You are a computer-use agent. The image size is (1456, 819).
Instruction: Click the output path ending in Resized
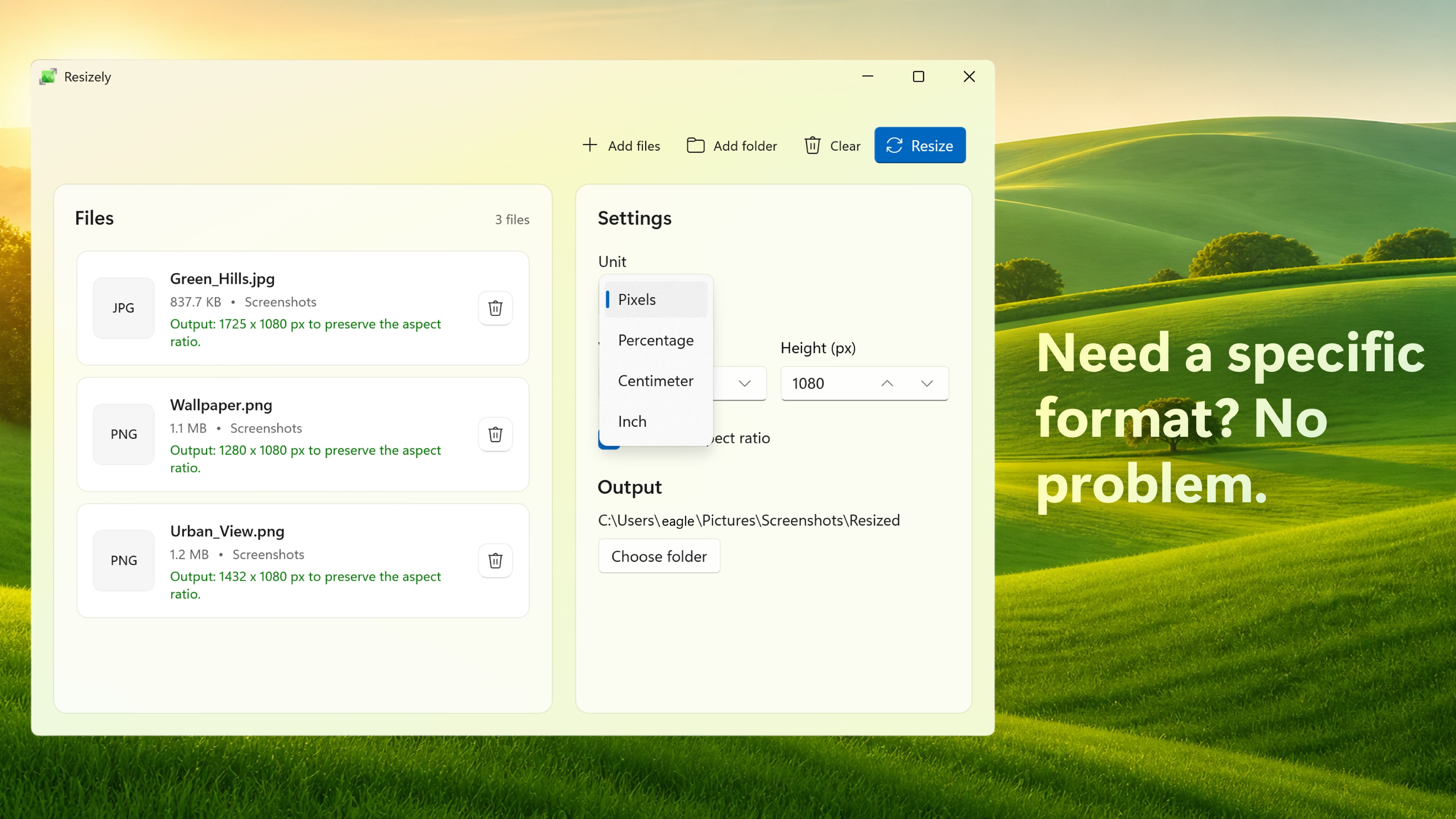[x=748, y=521]
